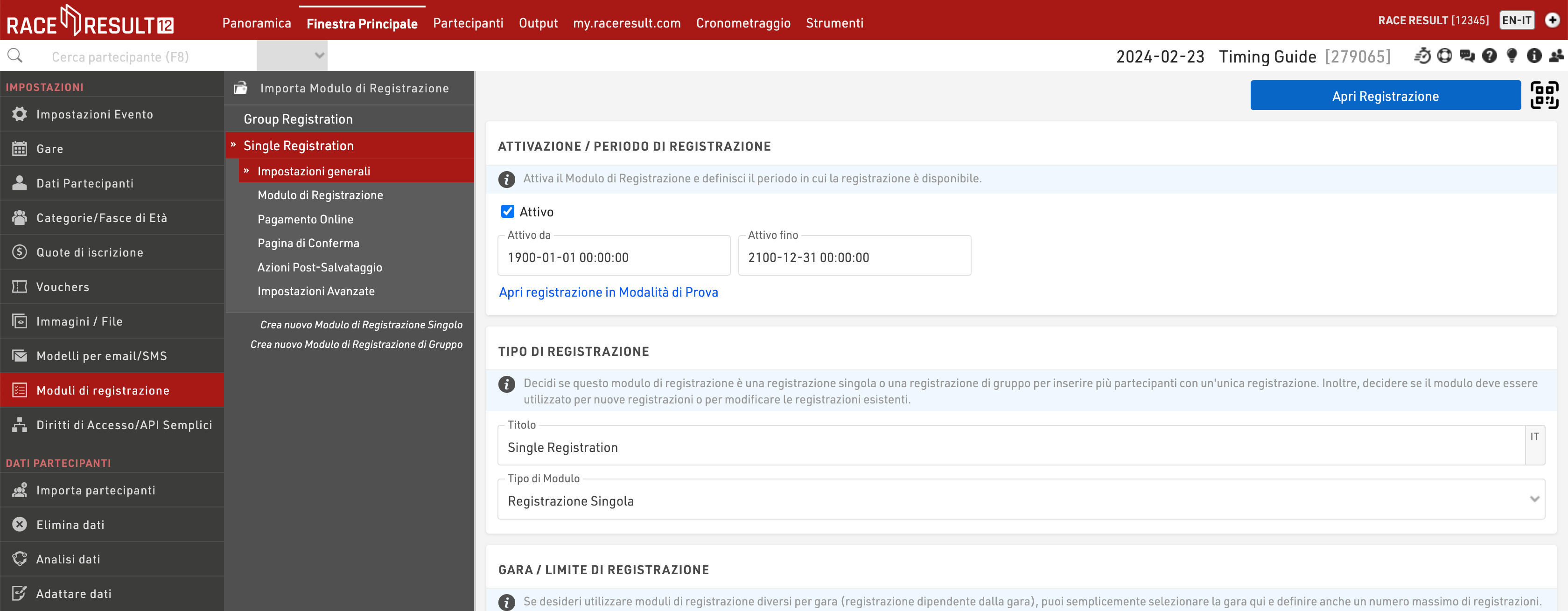This screenshot has width=1568, height=611.
Task: Expand the Group Registration tree item
Action: pyautogui.click(x=298, y=119)
